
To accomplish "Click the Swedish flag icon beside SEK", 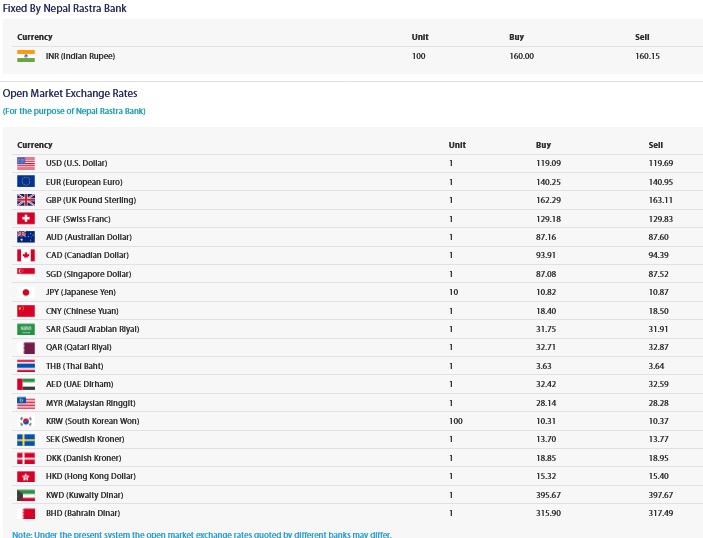I will click(26, 439).
